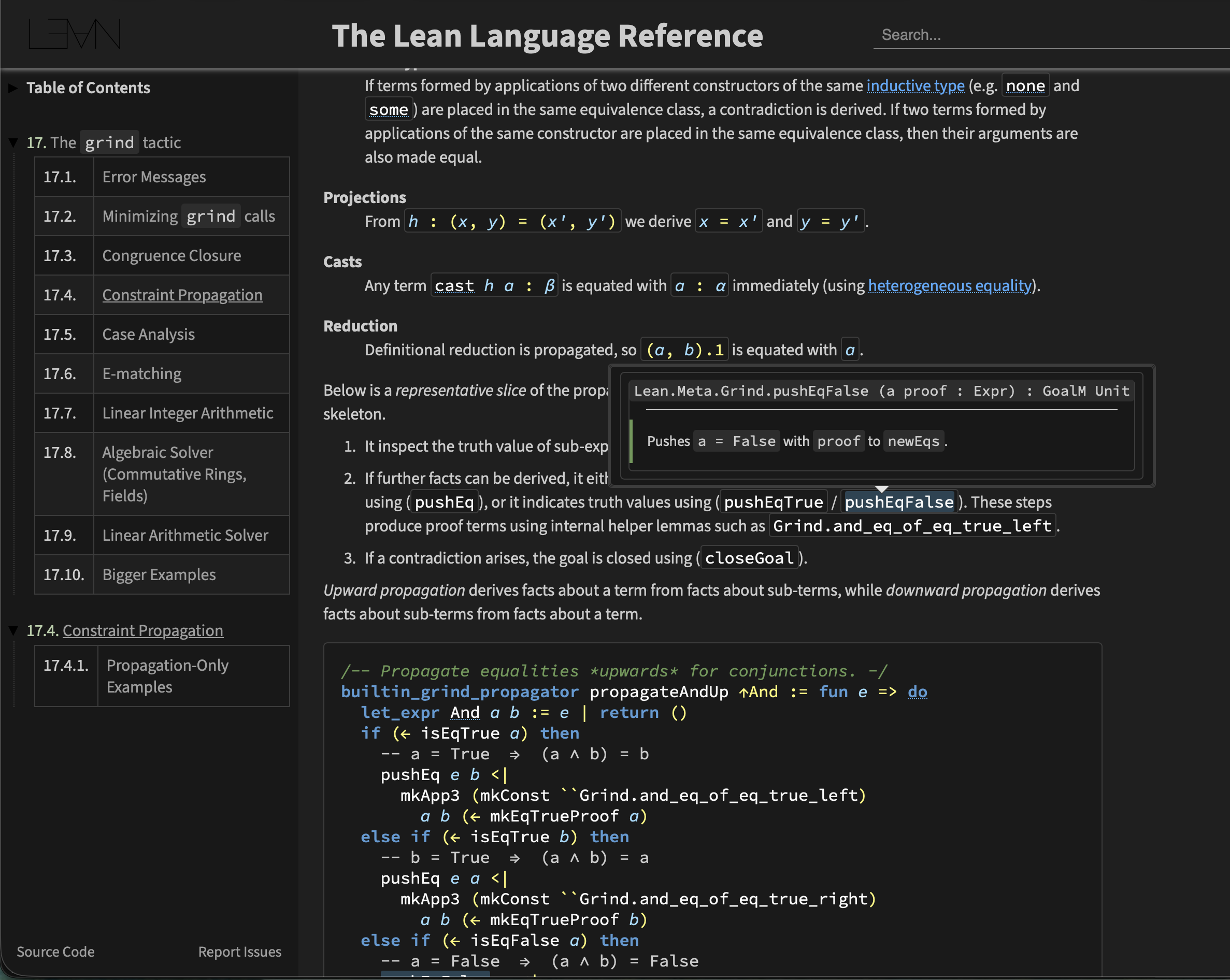Follow the heterogeneous equality link

pyautogui.click(x=949, y=285)
